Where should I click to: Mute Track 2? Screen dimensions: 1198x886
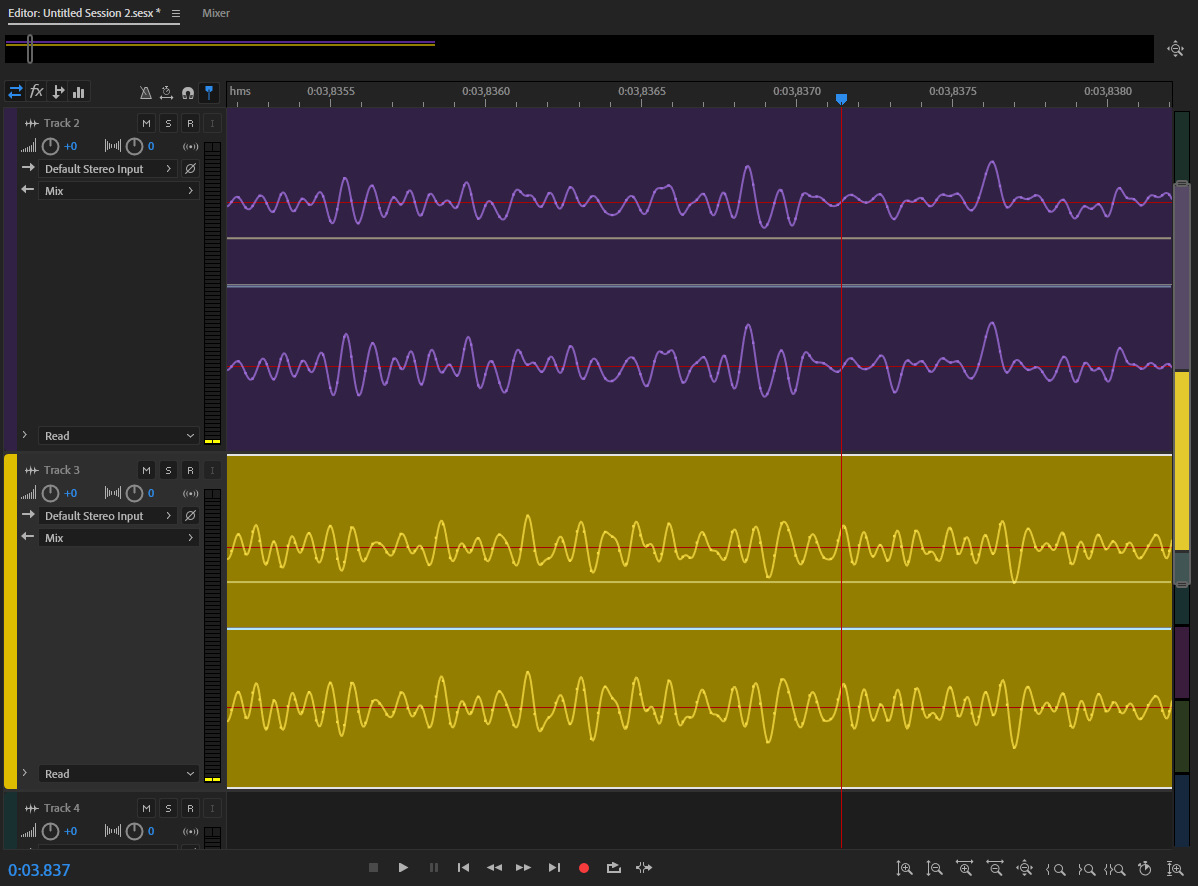pos(146,123)
